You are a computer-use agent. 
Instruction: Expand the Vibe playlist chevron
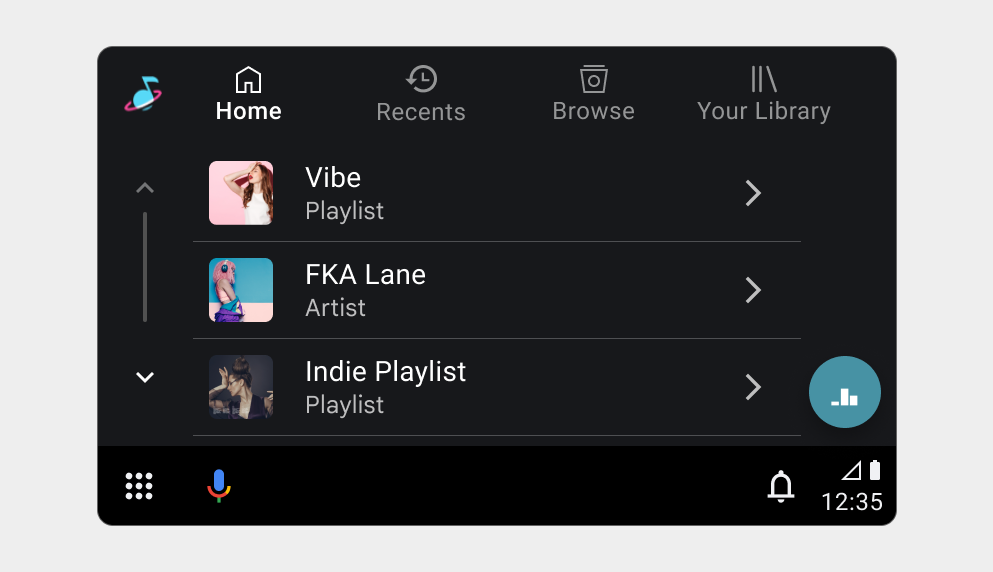[x=754, y=193]
